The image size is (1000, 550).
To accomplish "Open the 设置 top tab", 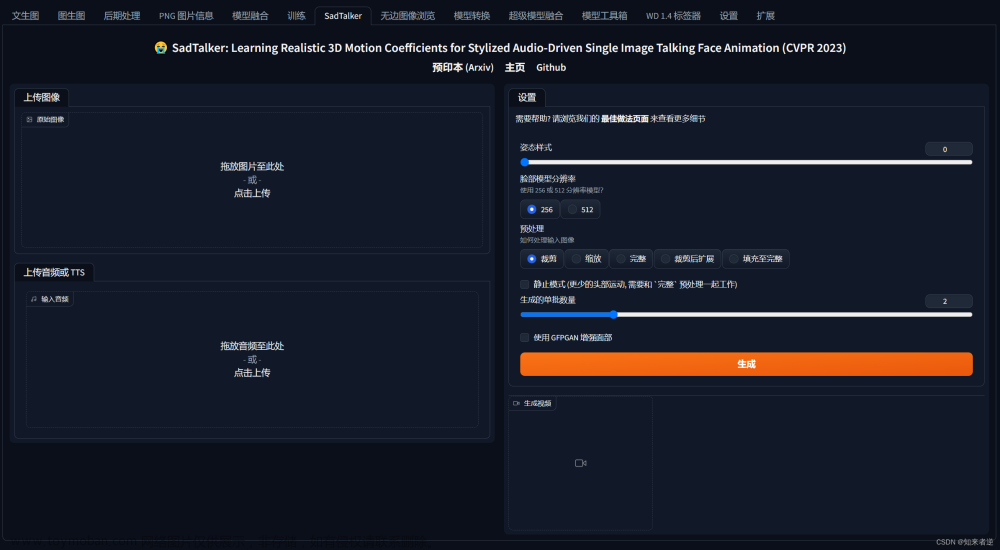I will coord(728,15).
